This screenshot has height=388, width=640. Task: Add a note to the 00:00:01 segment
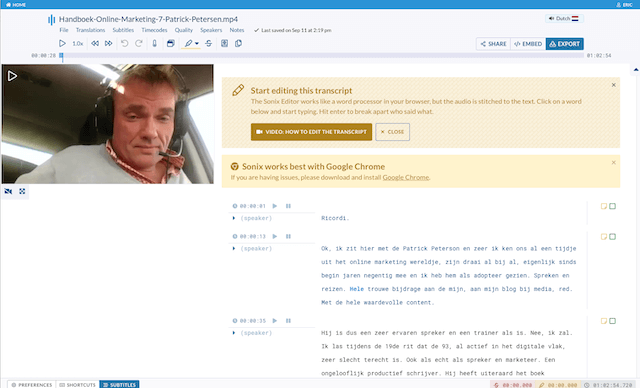(x=604, y=206)
